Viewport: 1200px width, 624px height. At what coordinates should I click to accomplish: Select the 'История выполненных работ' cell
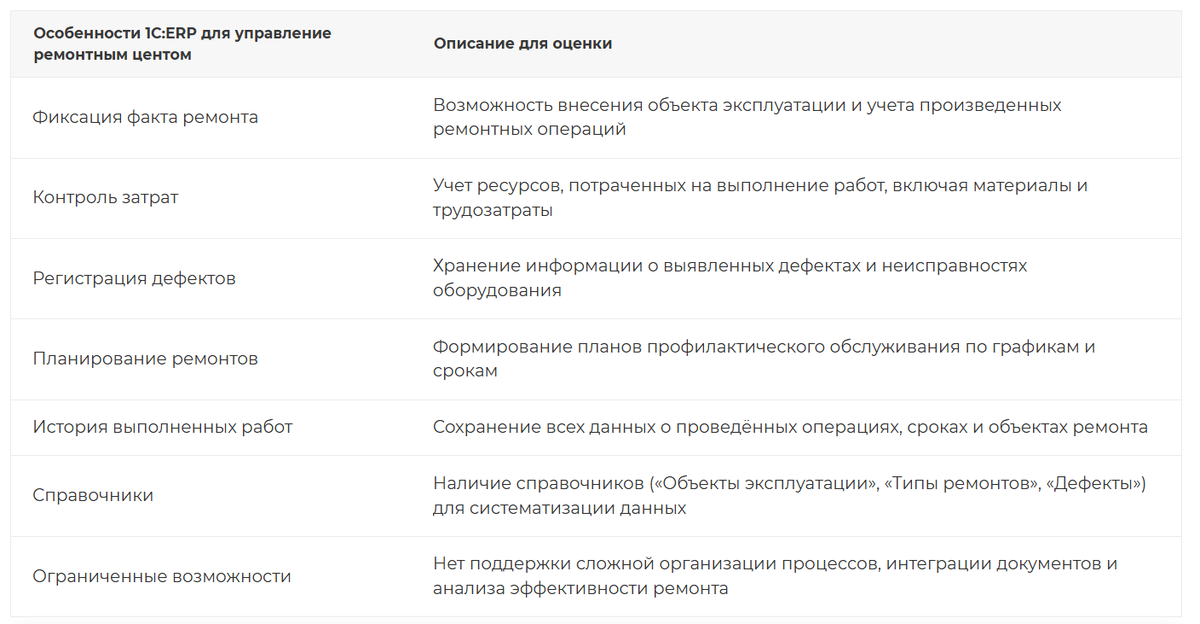coord(163,427)
